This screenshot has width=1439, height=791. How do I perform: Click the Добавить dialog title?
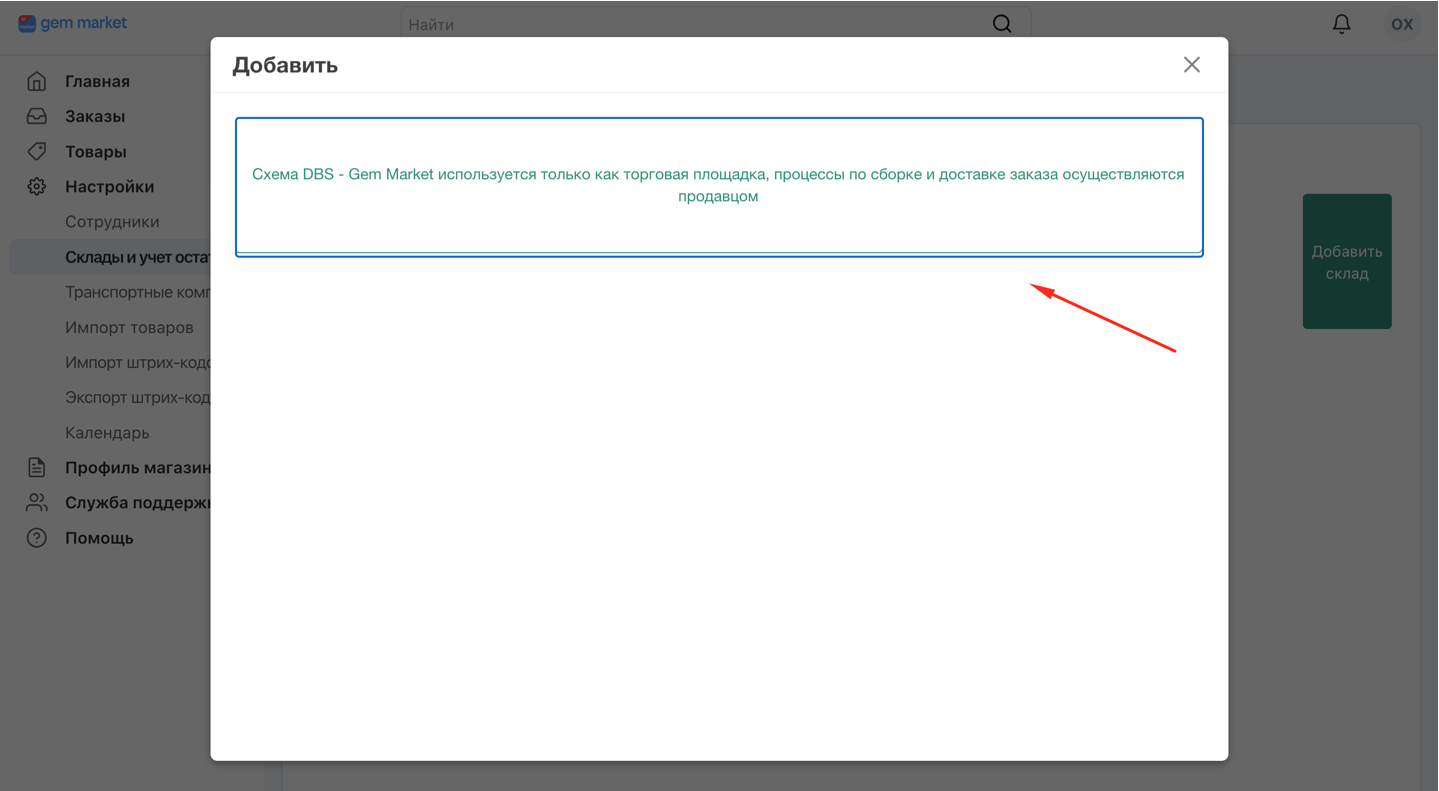pos(285,65)
